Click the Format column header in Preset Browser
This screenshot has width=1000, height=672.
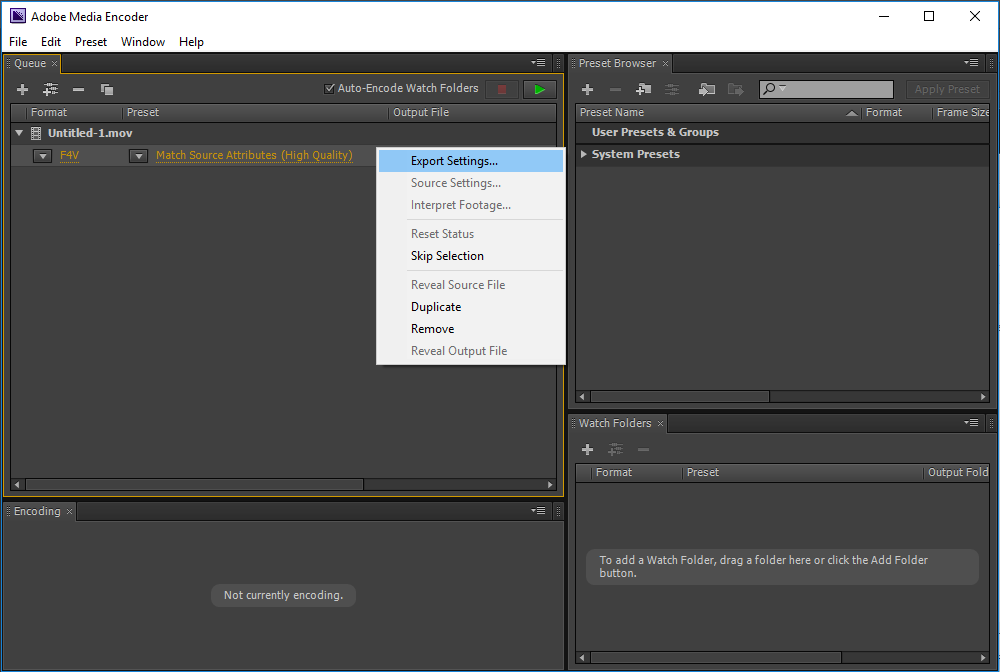point(896,112)
